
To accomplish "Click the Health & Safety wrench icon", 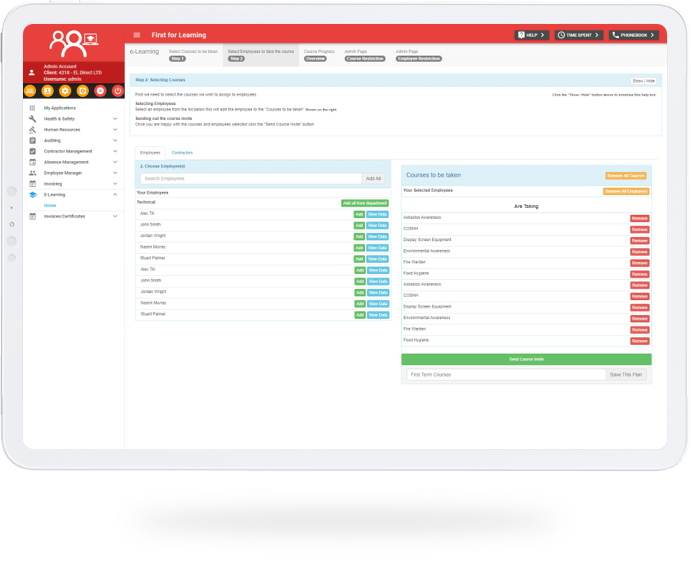I will click(x=32, y=118).
